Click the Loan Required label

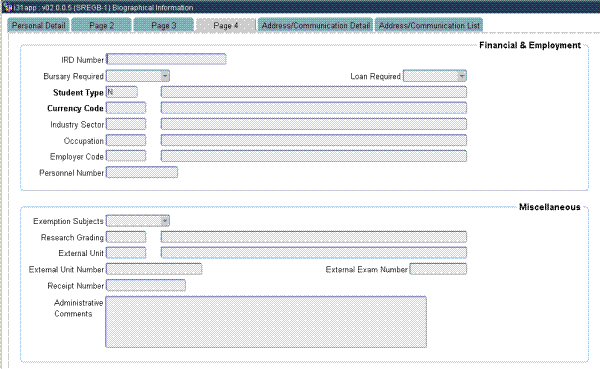(x=375, y=76)
